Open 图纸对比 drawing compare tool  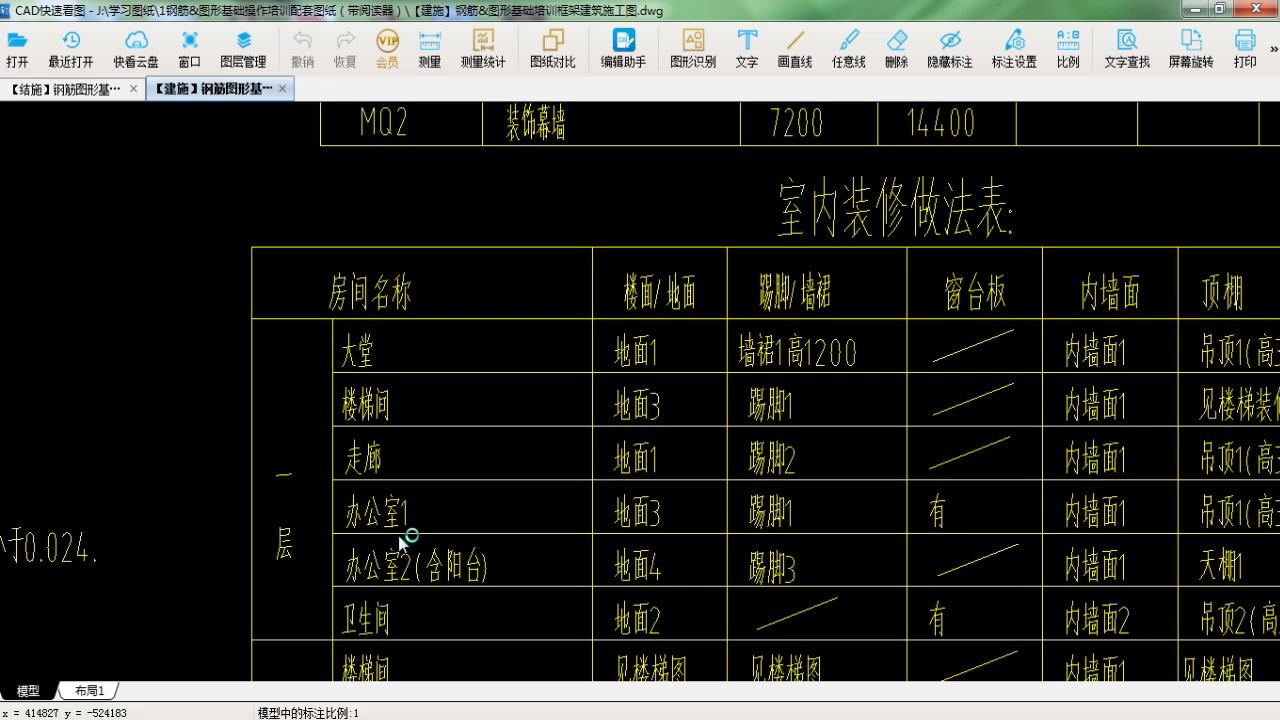point(553,48)
